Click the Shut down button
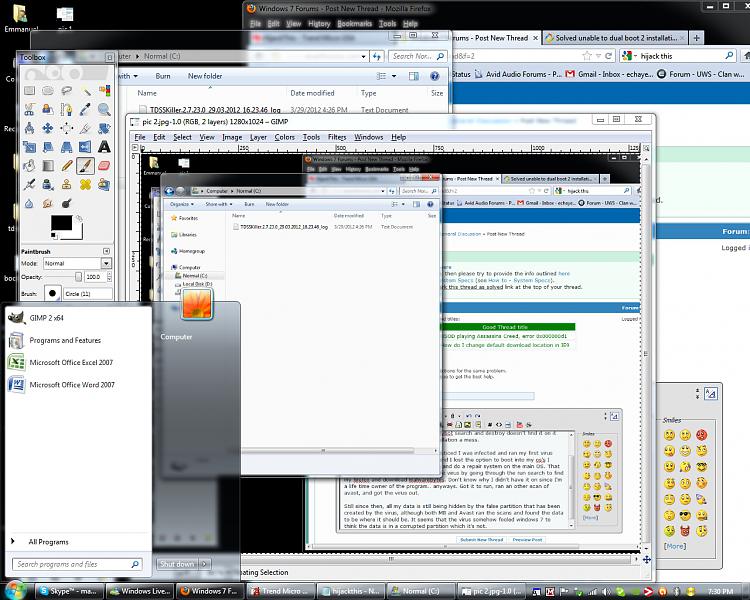 177,564
